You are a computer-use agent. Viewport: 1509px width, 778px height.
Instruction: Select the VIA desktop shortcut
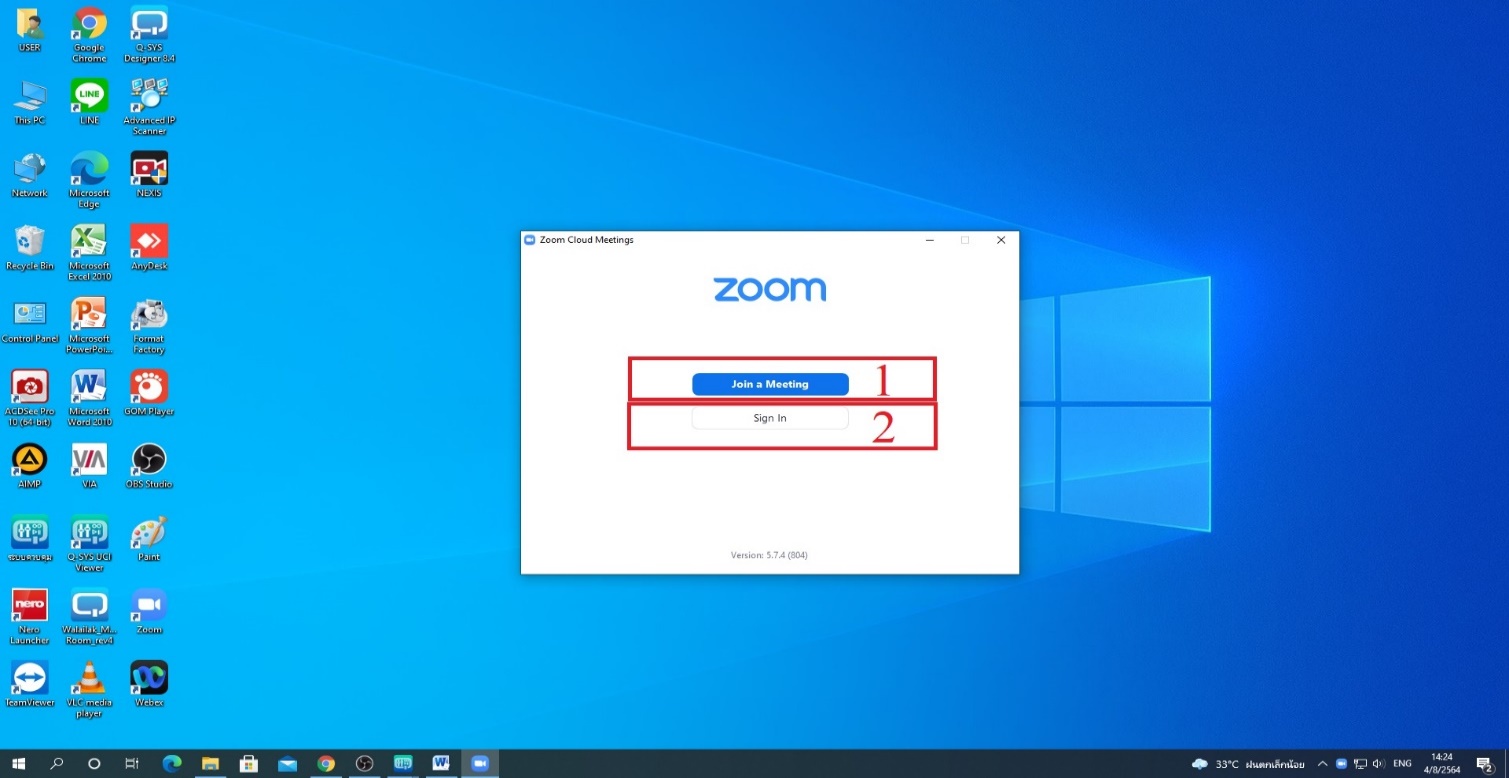[x=89, y=466]
